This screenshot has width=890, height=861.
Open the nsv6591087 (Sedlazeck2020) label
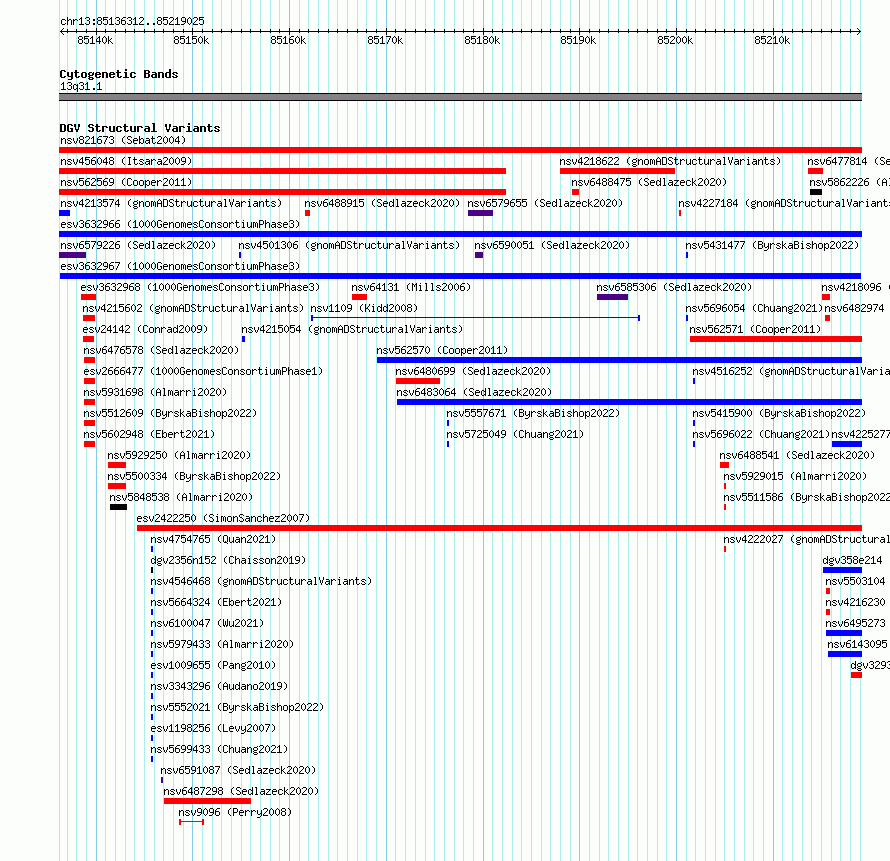click(x=238, y=770)
